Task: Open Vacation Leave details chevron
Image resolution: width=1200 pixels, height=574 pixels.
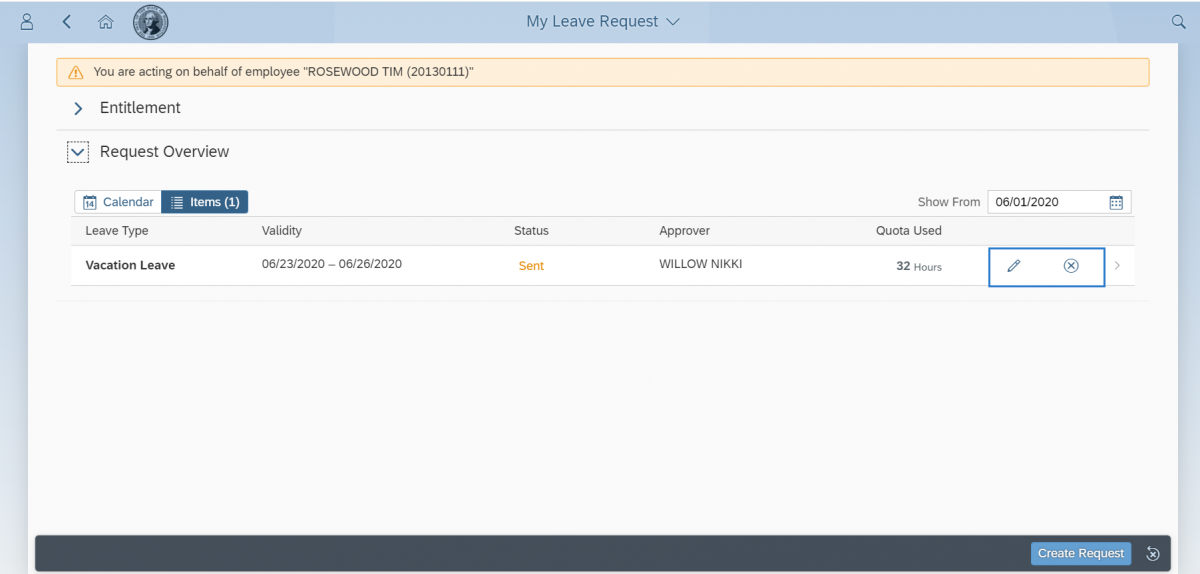Action: tap(1117, 266)
